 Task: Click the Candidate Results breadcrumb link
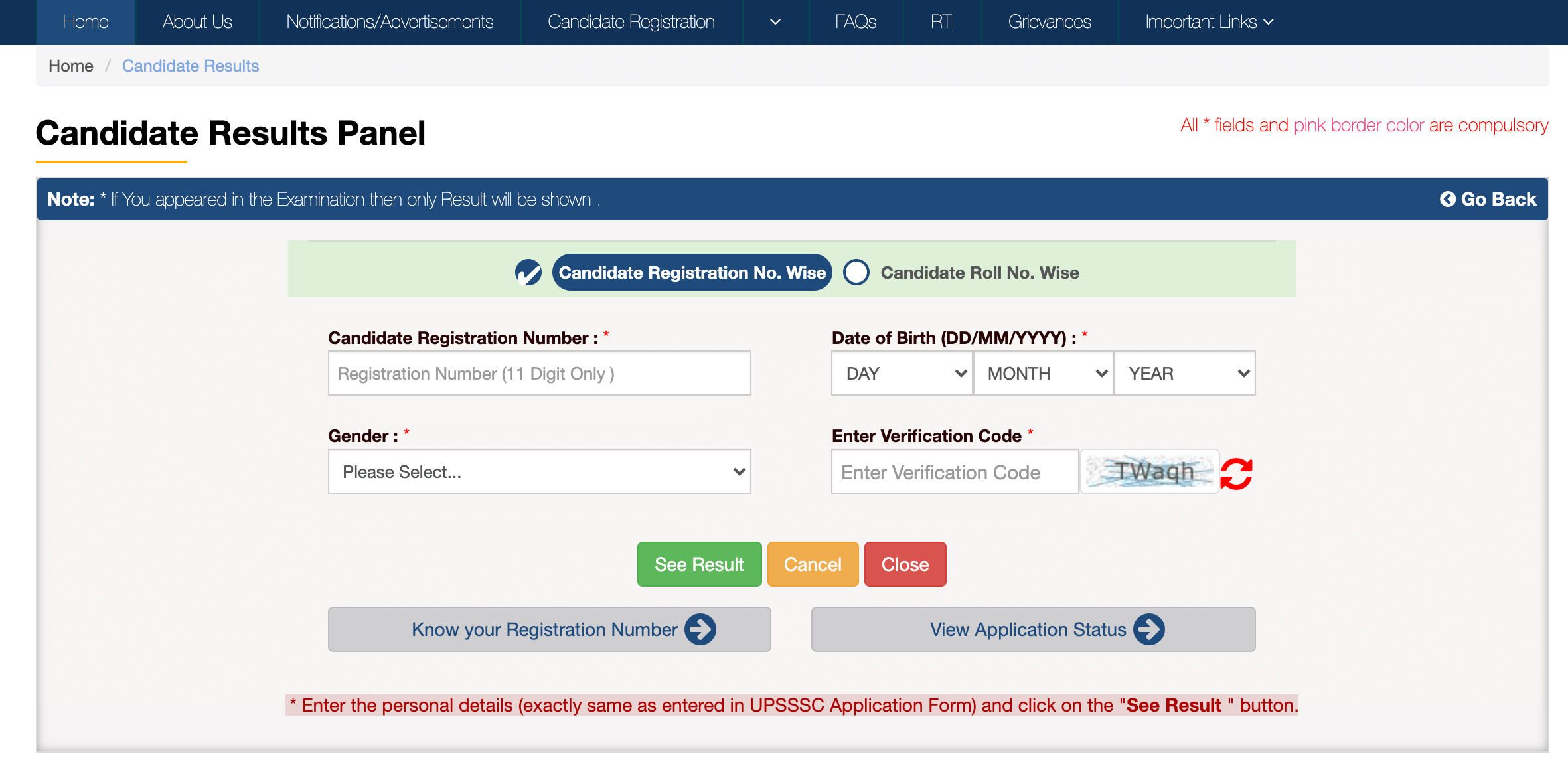pyautogui.click(x=191, y=66)
